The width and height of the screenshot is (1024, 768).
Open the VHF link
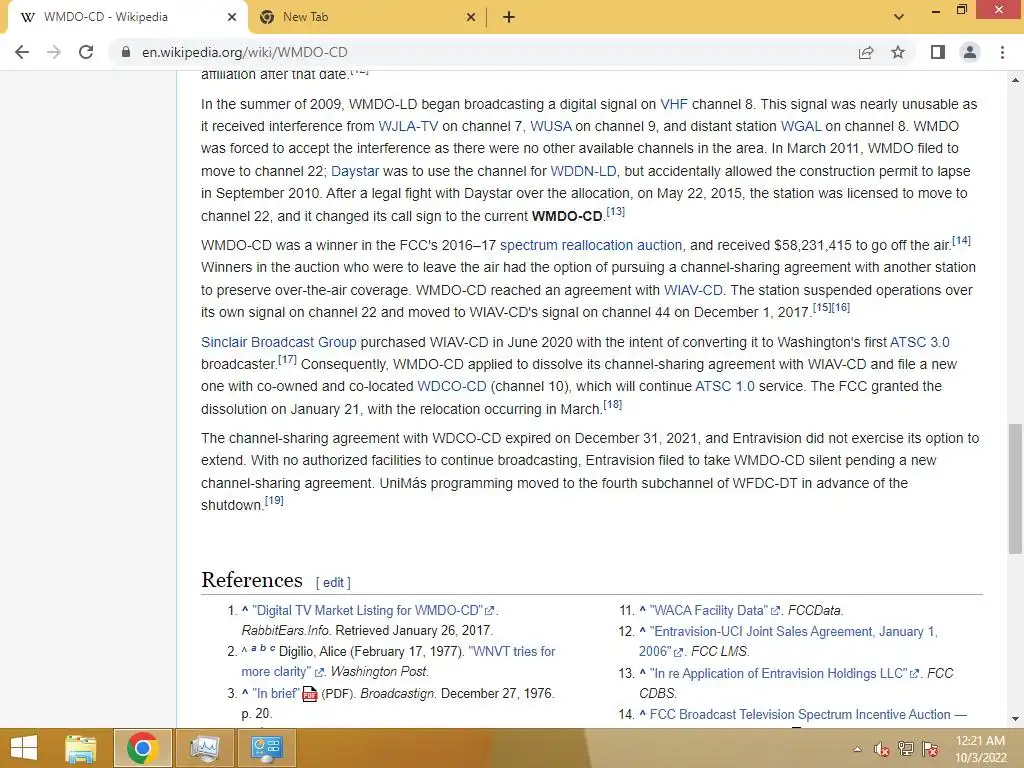point(674,104)
